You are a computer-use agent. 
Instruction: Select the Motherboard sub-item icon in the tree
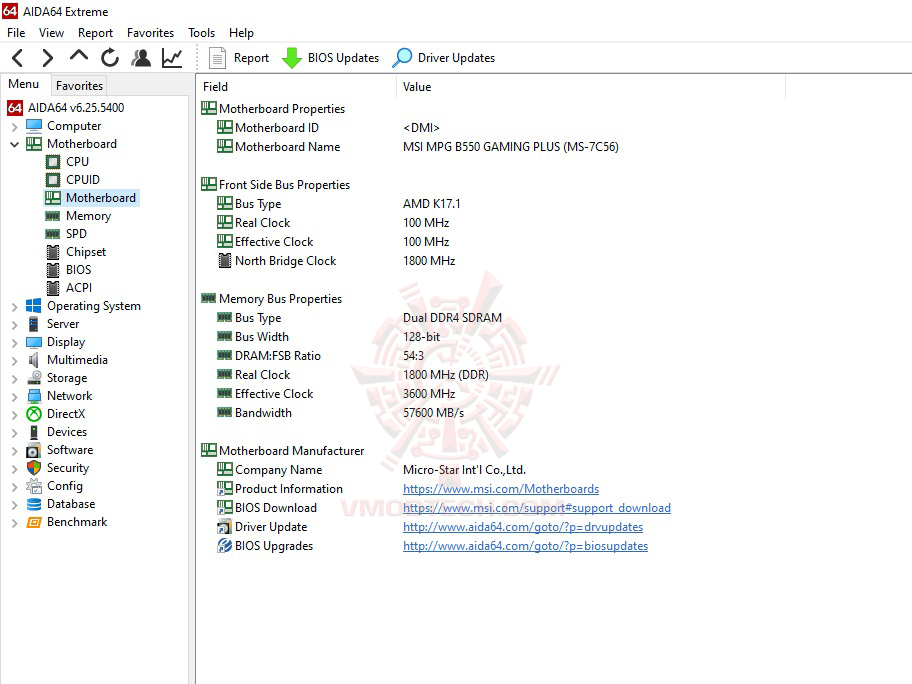pos(53,198)
